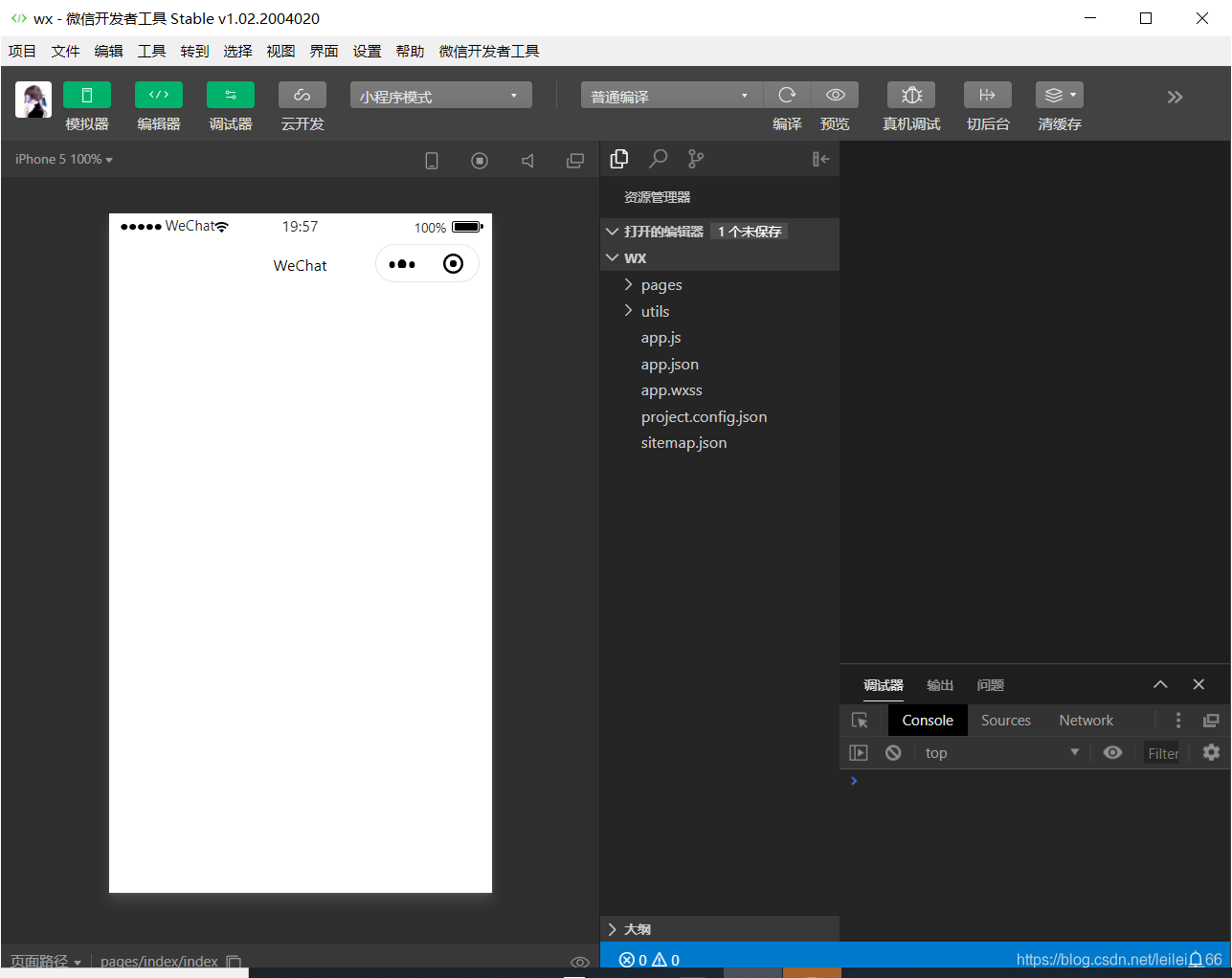Viewport: 1232px width, 978px height.
Task: Open the top context dropdown
Action: 1001,753
